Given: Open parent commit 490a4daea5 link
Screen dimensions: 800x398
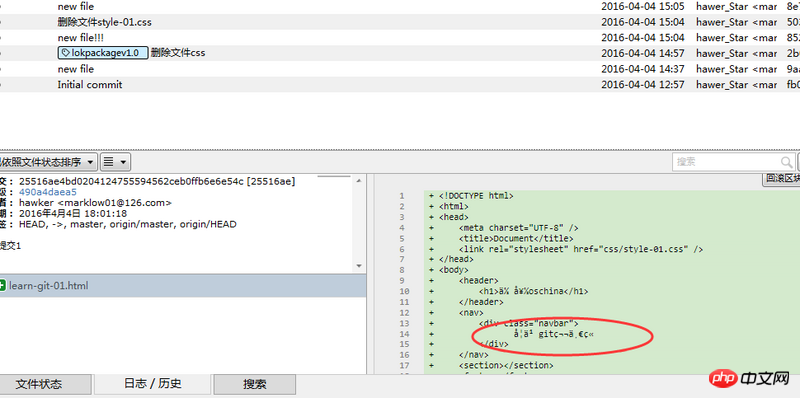Looking at the screenshot, I should click(x=47, y=192).
